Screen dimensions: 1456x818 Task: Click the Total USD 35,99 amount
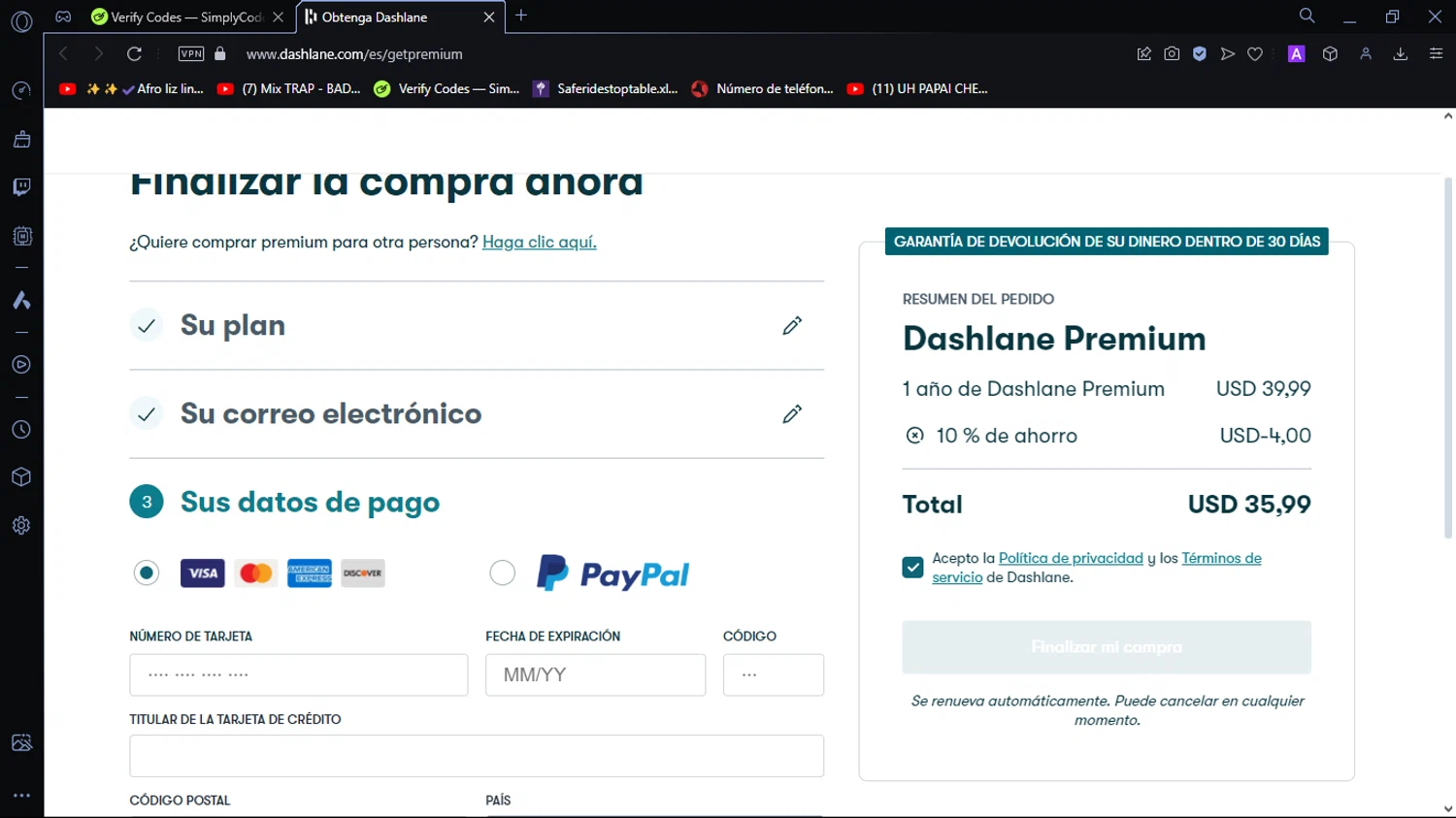(1249, 505)
